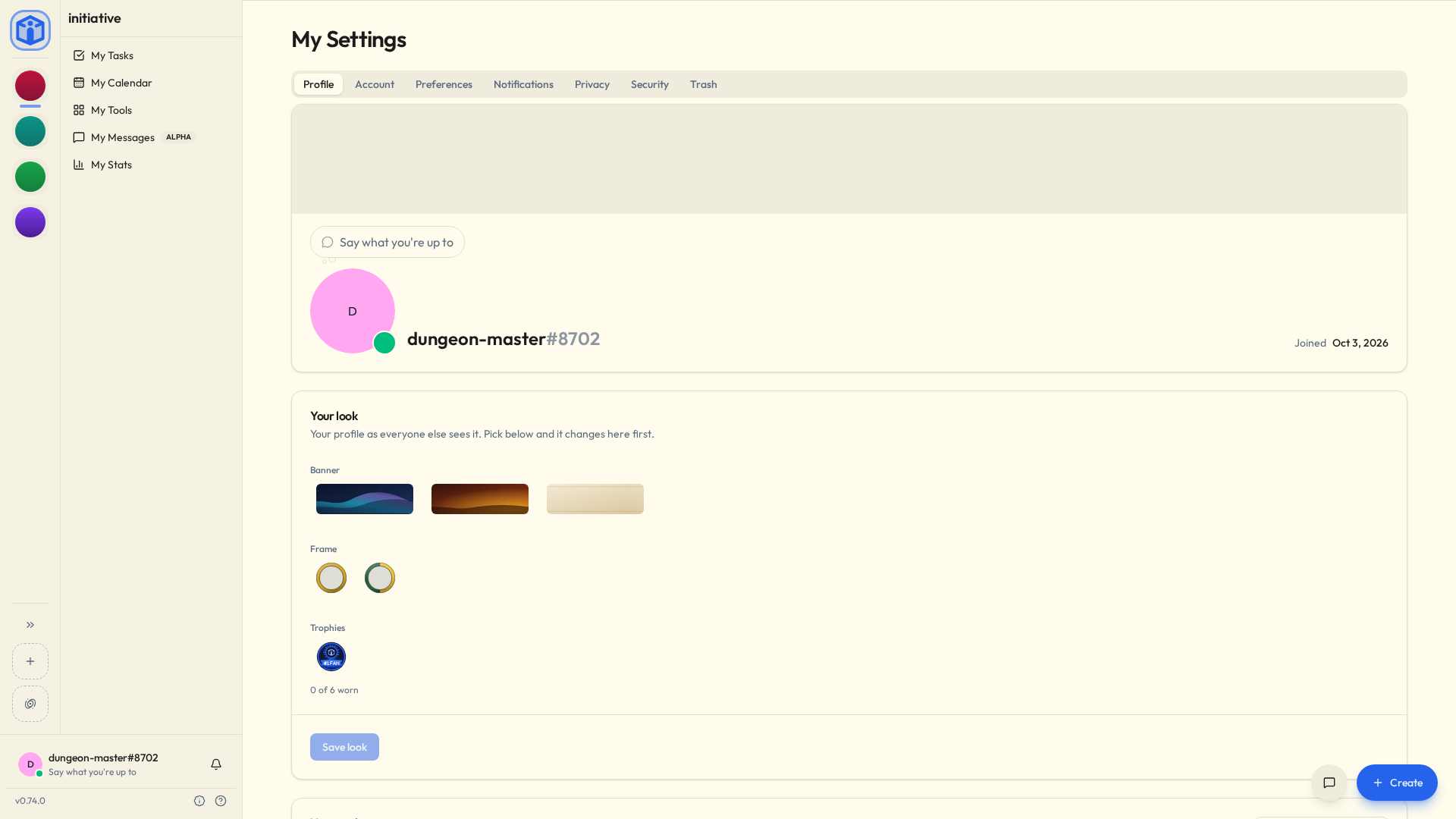Open My Tasks
The height and width of the screenshot is (819, 1456).
pos(151,55)
